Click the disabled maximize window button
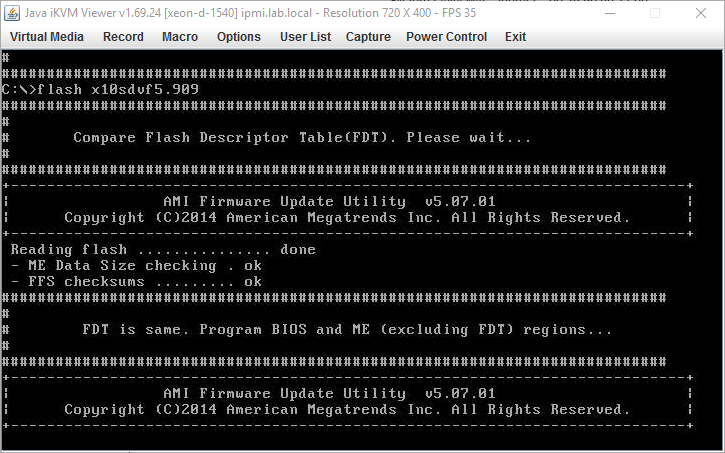The width and height of the screenshot is (725, 453). point(655,13)
